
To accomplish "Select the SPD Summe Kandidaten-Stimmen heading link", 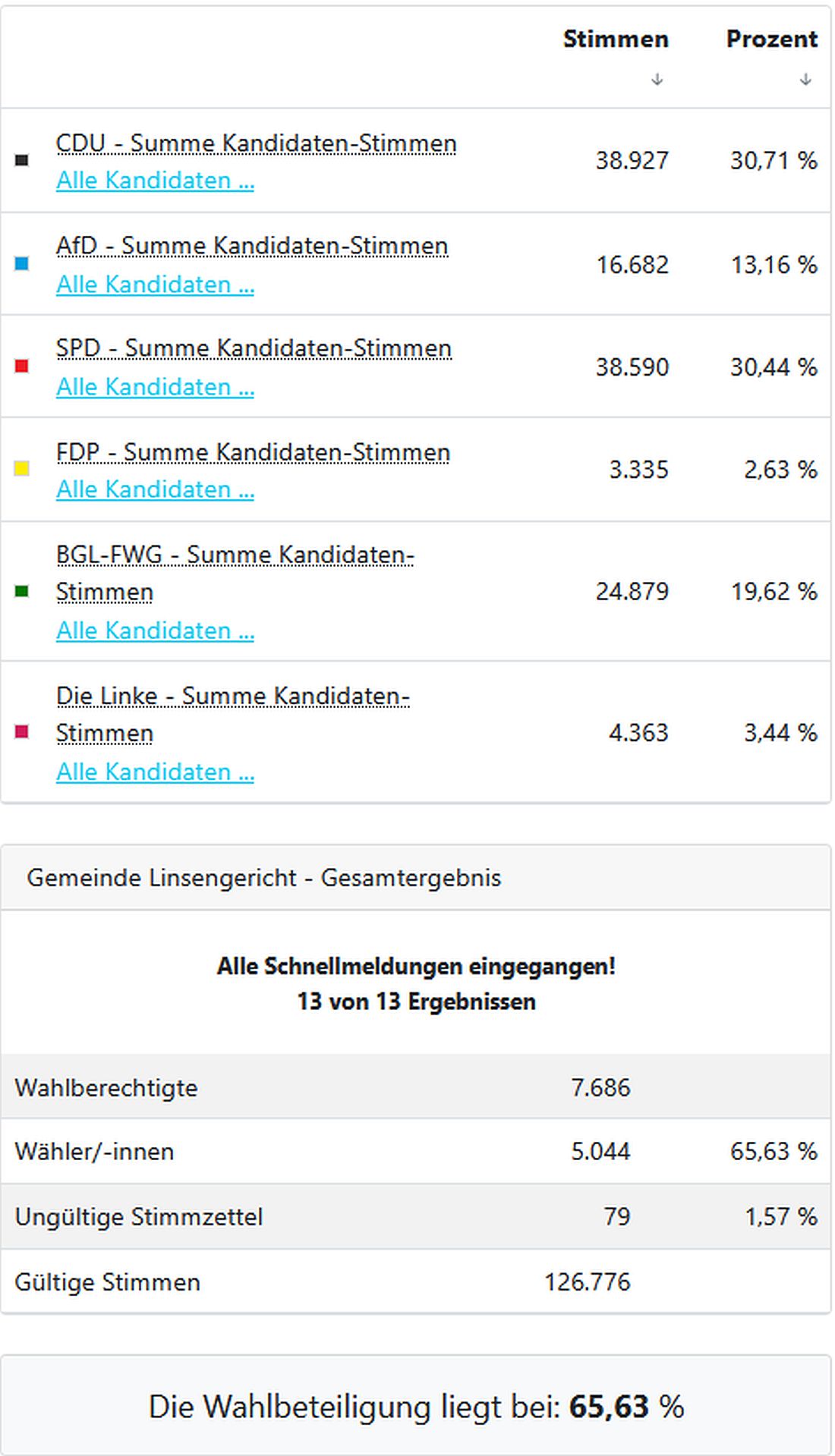I will pos(253,347).
